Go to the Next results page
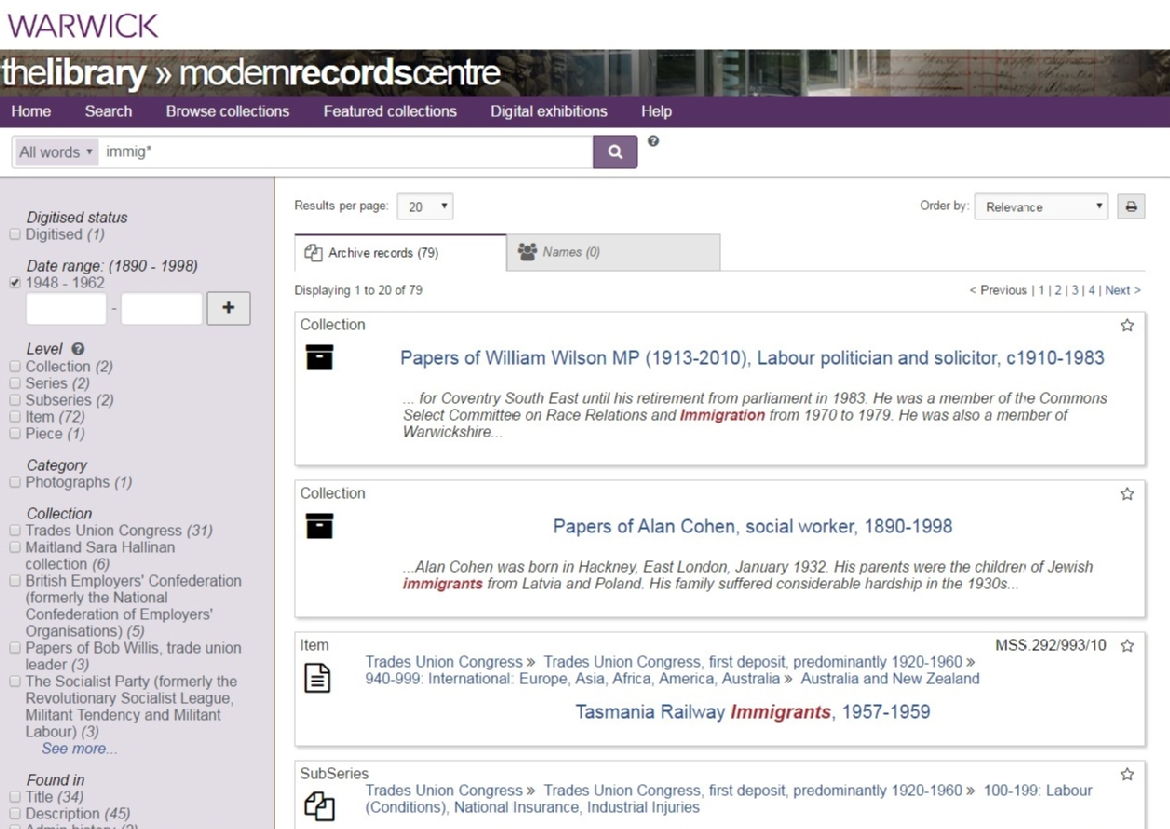The height and width of the screenshot is (829, 1170). click(x=1122, y=290)
